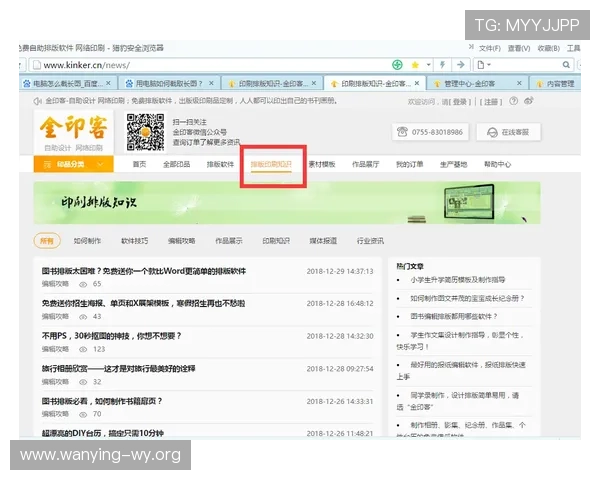The height and width of the screenshot is (480, 600).
Task: Open article 超漂亮的DIY台历
Action: (103, 433)
